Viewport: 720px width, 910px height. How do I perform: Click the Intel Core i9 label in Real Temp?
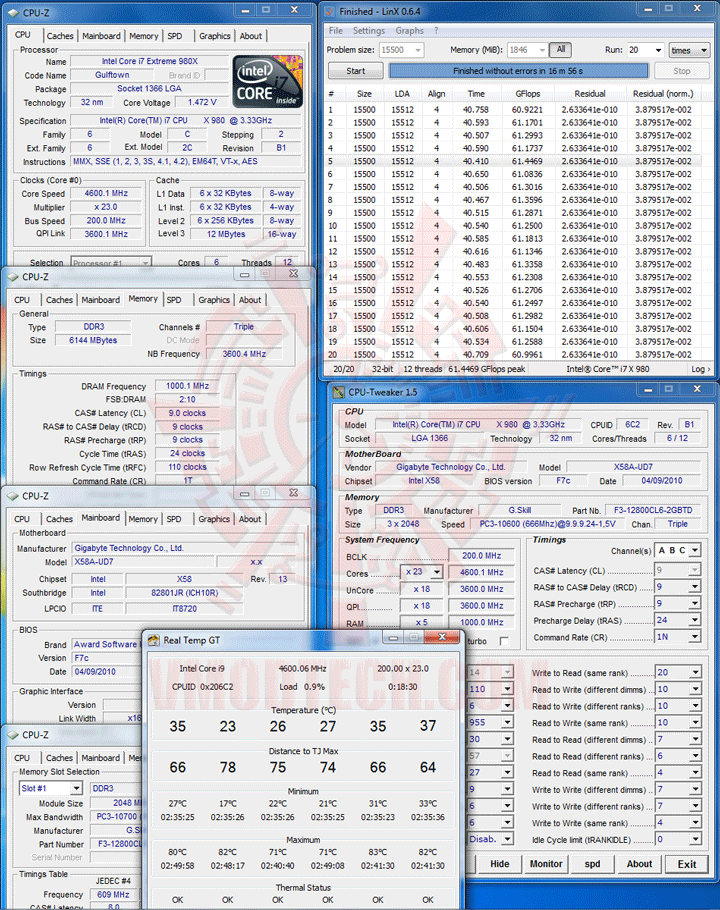202,669
